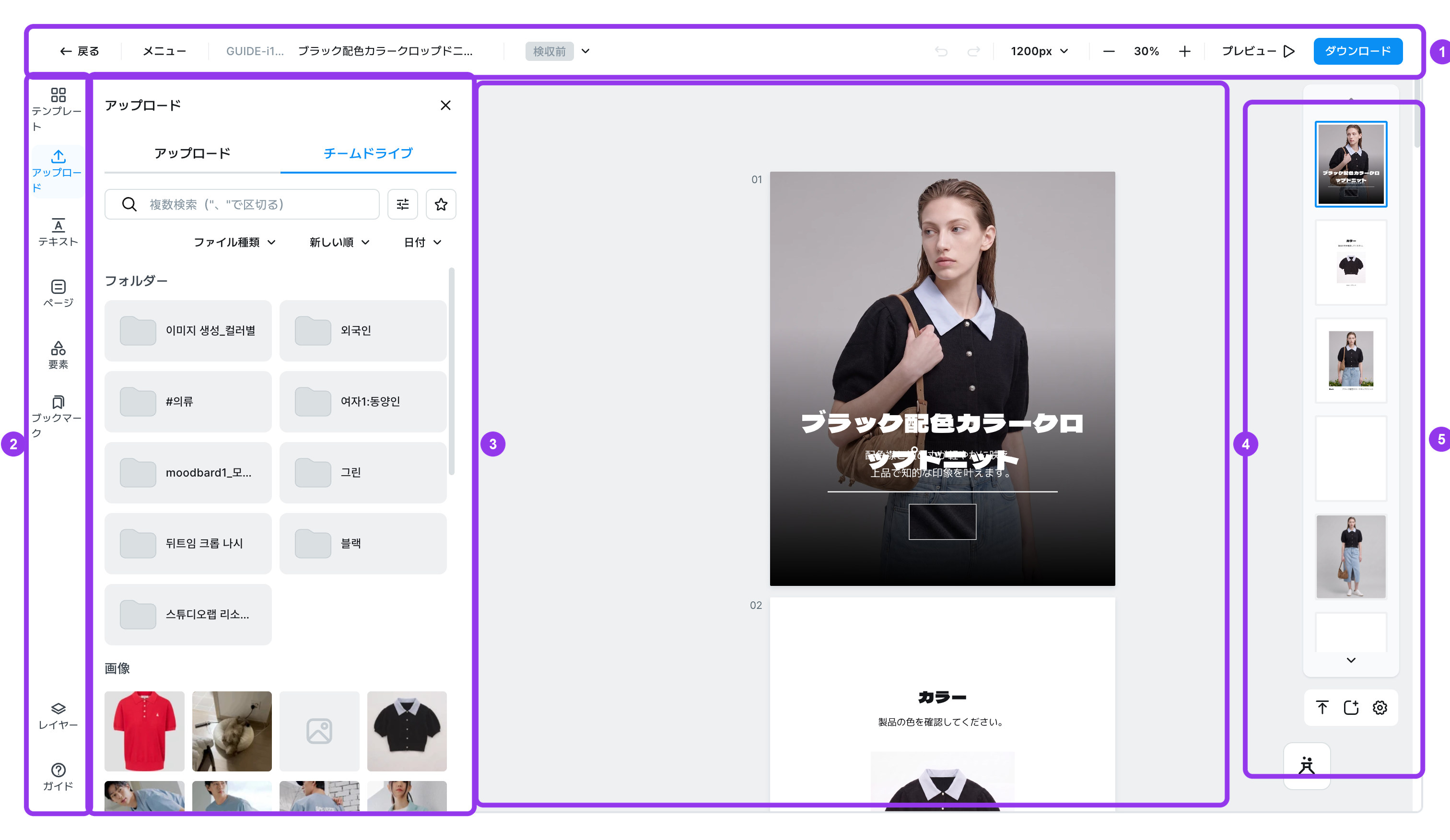Click the undo arrow icon
Image resolution: width=1450 pixels, height=840 pixels.
[941, 51]
